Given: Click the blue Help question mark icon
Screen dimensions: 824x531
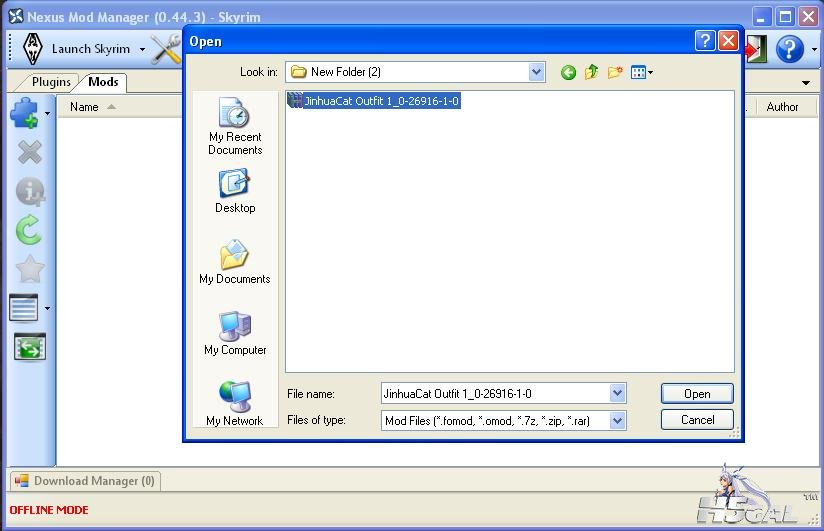Looking at the screenshot, I should [x=789, y=49].
